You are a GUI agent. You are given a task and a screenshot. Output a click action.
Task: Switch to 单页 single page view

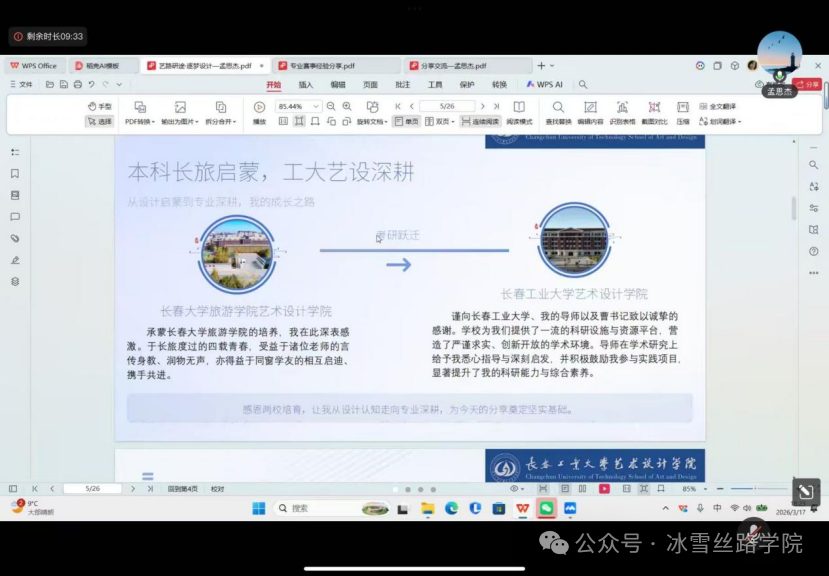pyautogui.click(x=406, y=121)
